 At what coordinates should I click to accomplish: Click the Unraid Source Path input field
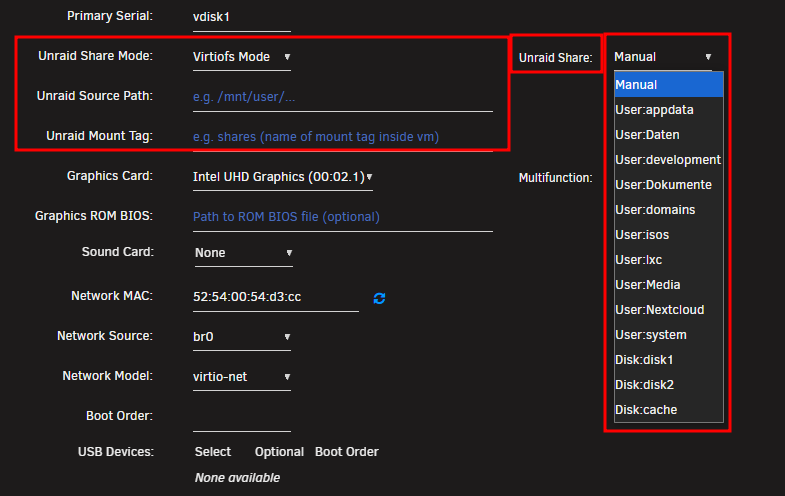(343, 97)
